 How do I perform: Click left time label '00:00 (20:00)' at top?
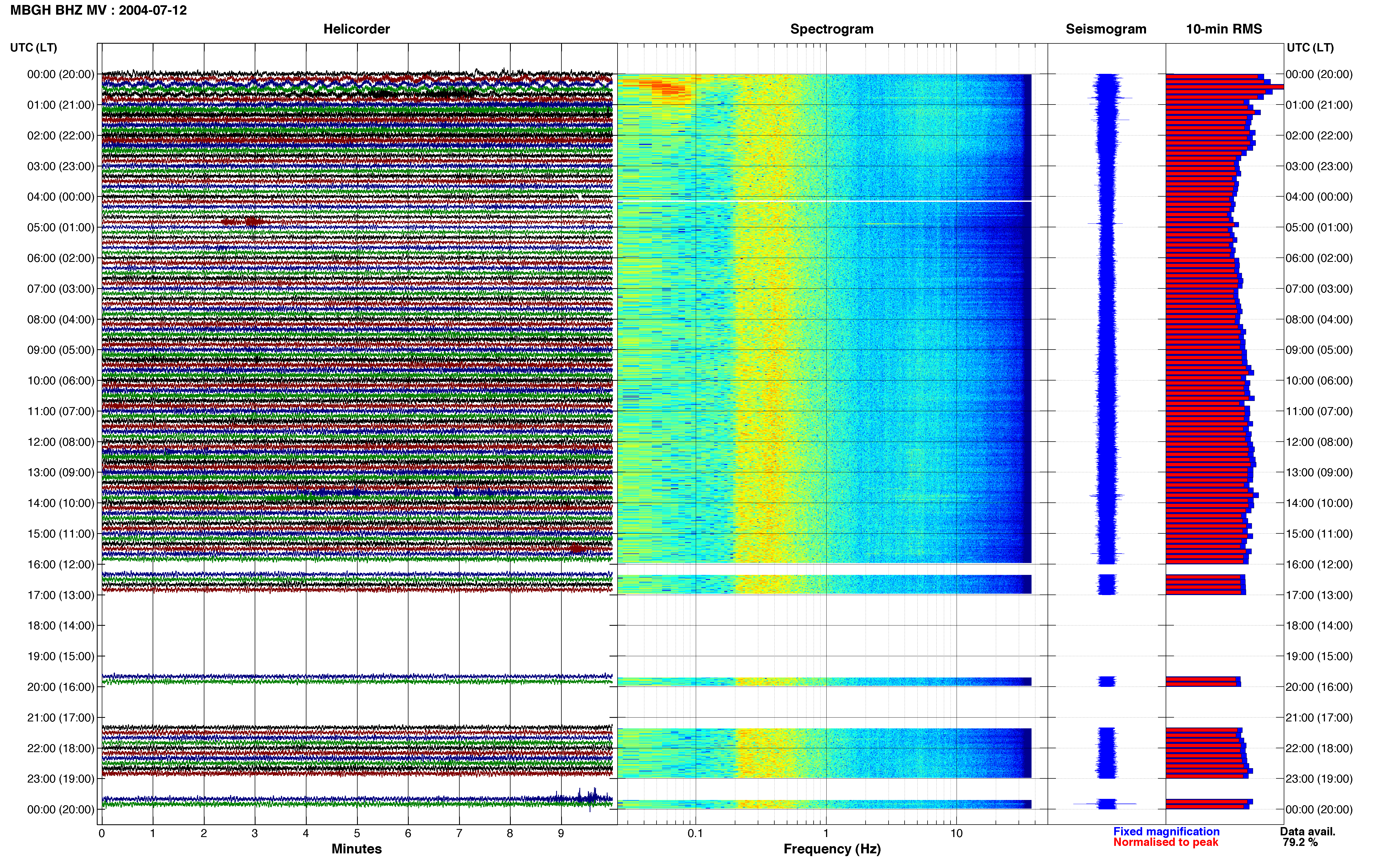[61, 74]
